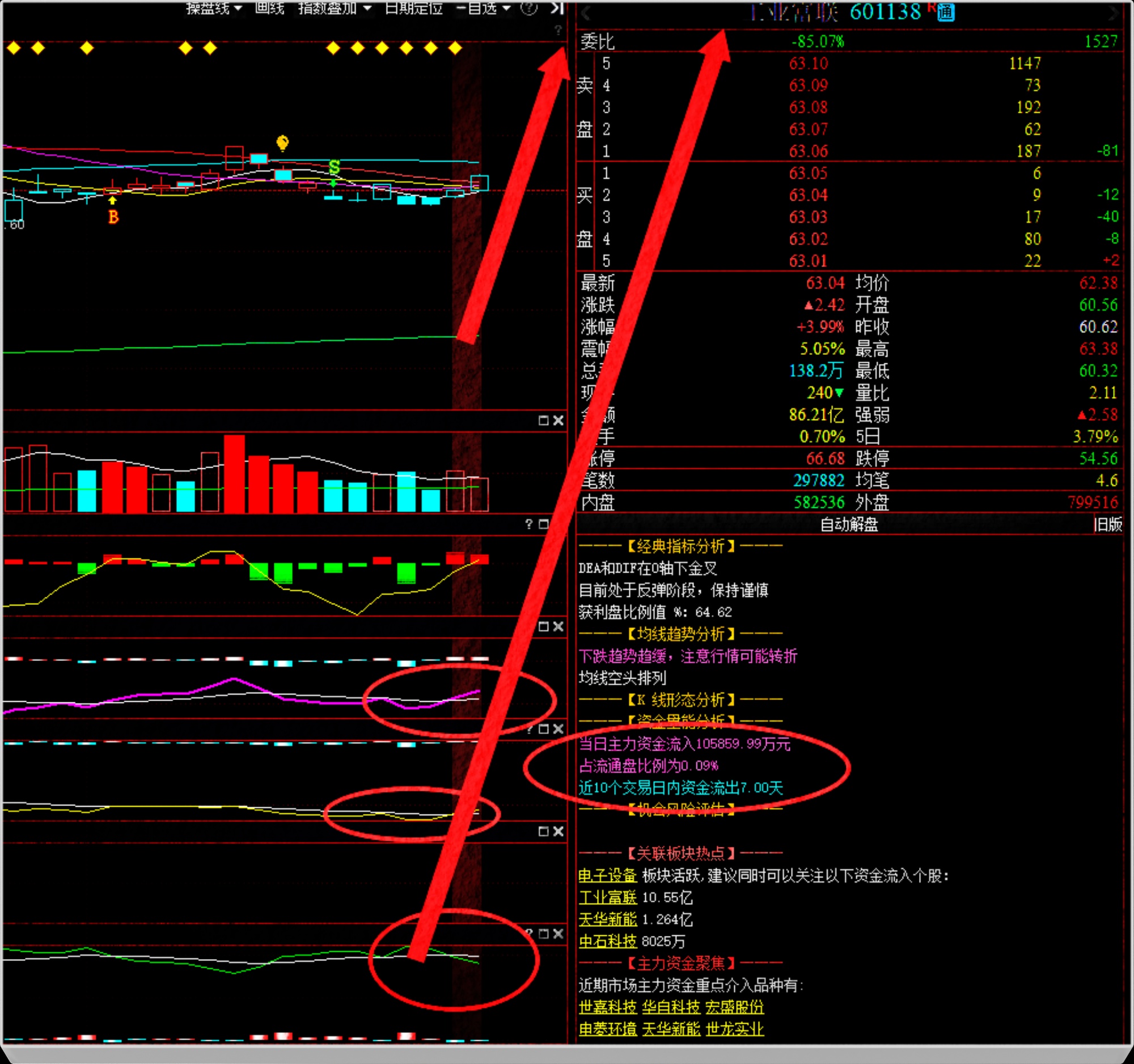The width and height of the screenshot is (1134, 1064).
Task: Close the volume indicator sub-panel
Action: 558,420
